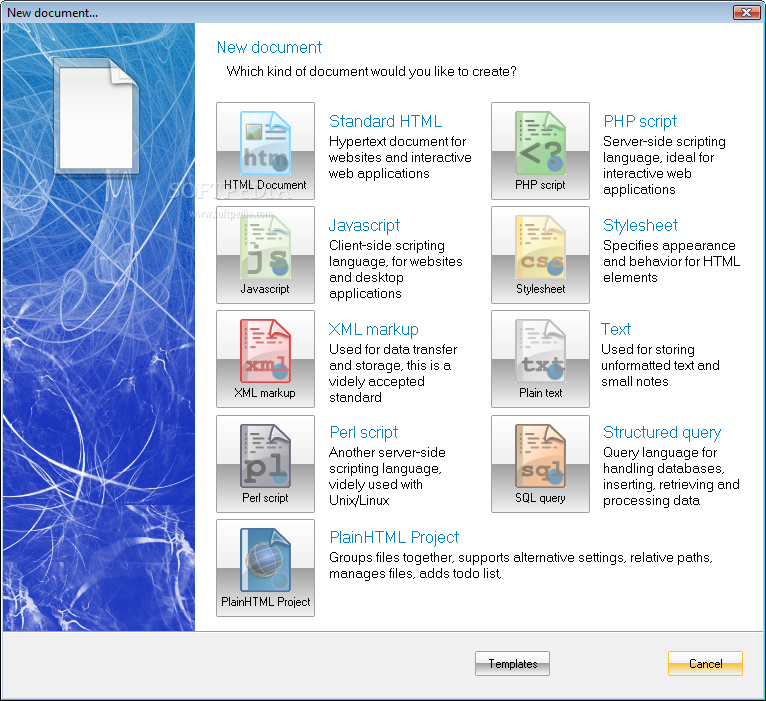
Task: Click the Structured query heading link
Action: (662, 432)
